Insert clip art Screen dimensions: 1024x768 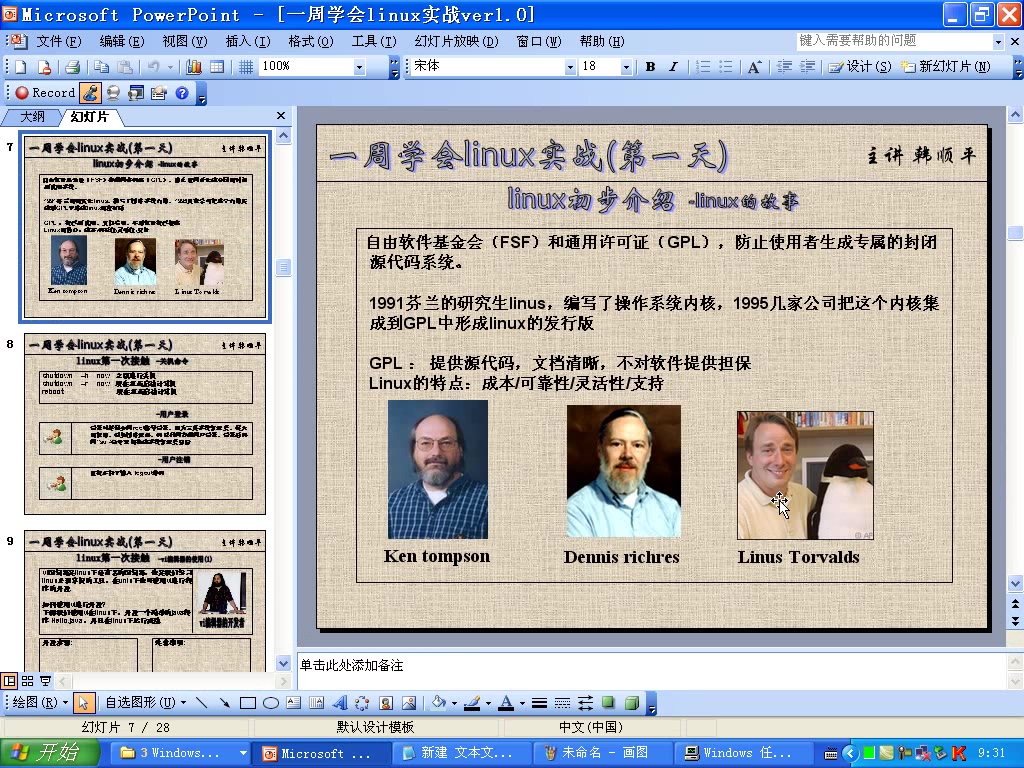click(386, 703)
